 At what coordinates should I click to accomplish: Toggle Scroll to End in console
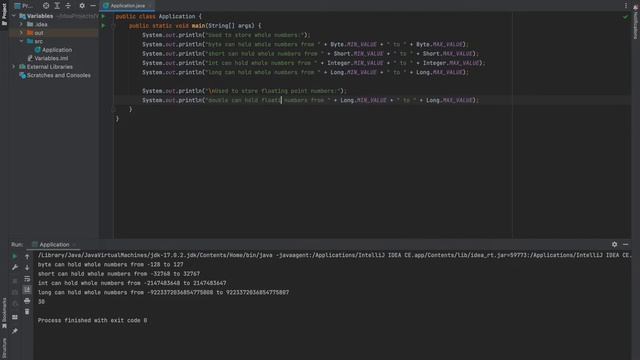pos(27,289)
